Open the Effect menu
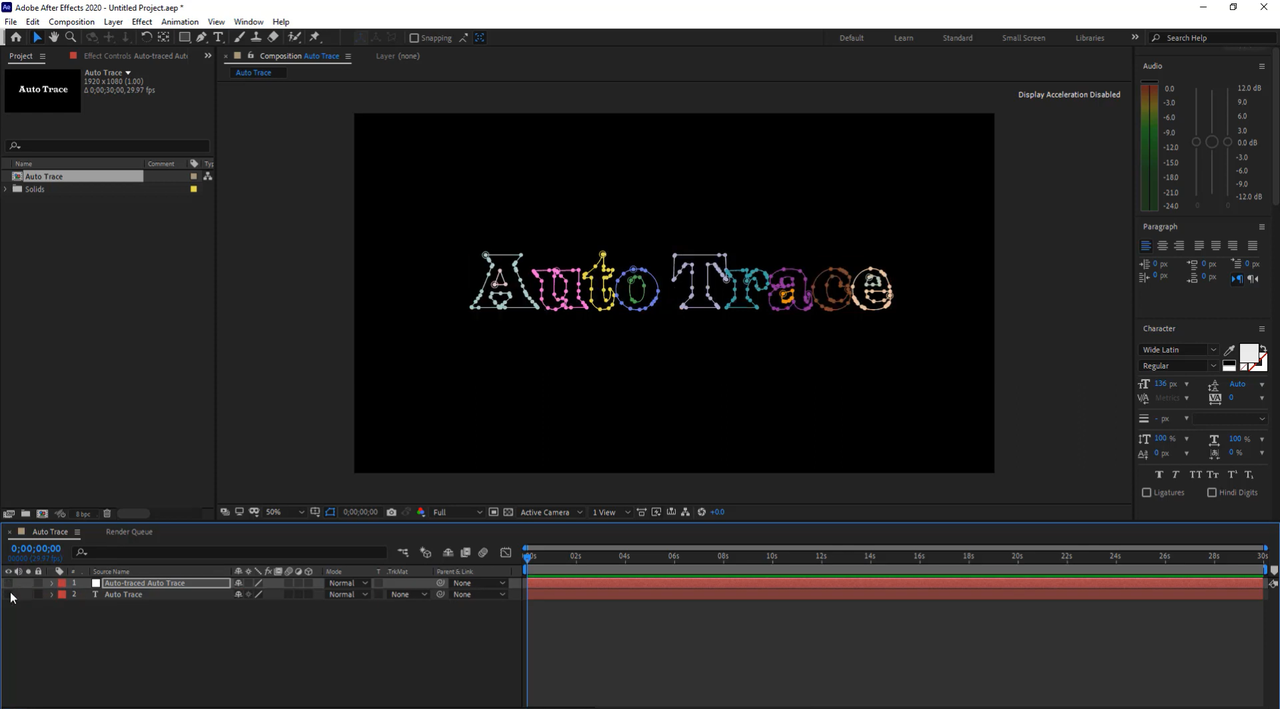This screenshot has width=1280, height=709. coord(142,21)
